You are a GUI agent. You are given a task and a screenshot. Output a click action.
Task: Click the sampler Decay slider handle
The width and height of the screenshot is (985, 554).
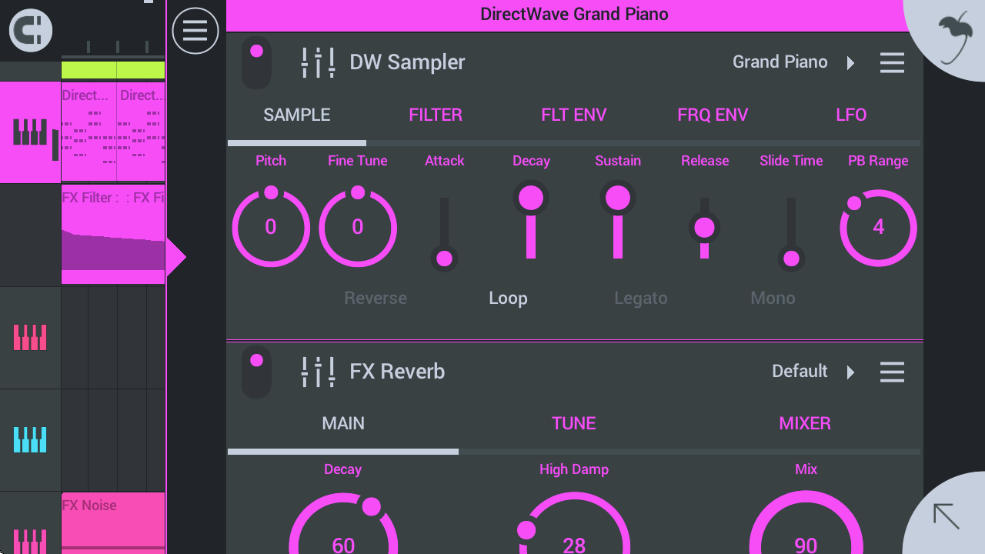tap(531, 198)
